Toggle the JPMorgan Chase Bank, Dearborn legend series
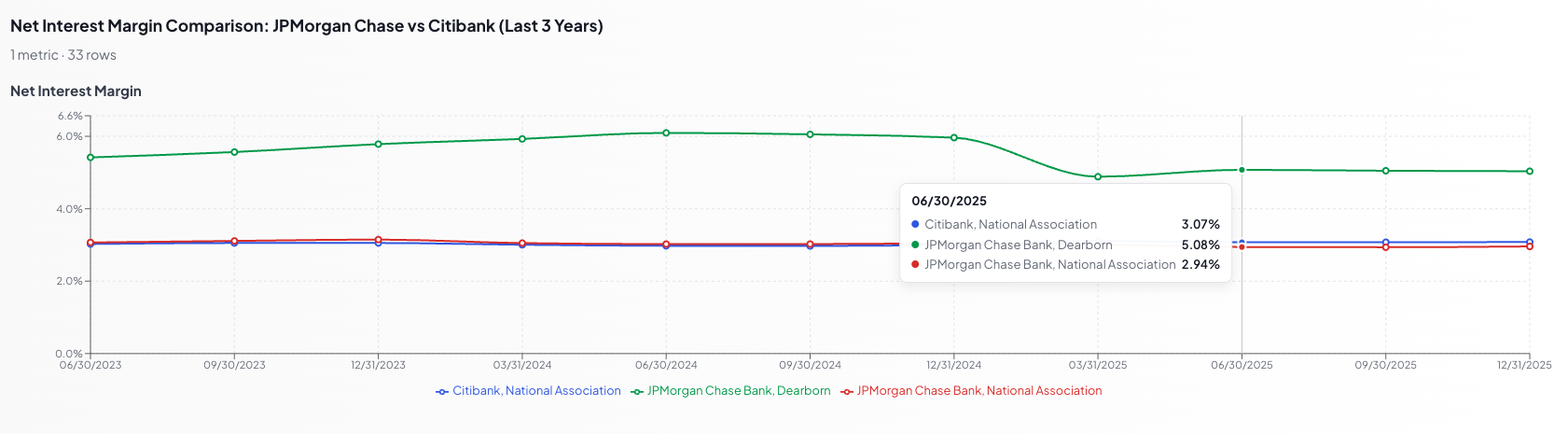This screenshot has height=434, width=1568. coord(738,391)
